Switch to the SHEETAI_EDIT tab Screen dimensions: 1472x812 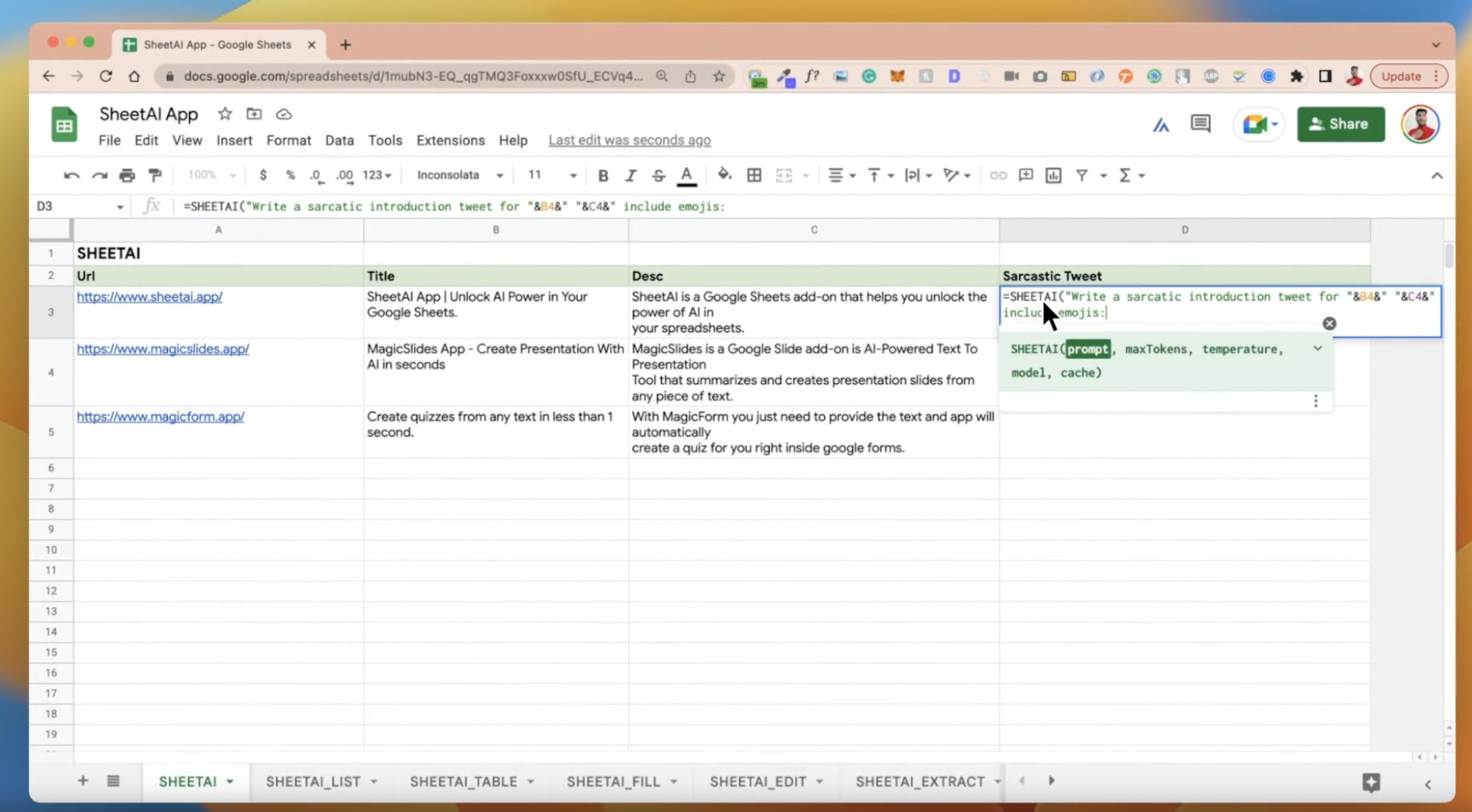point(766,781)
